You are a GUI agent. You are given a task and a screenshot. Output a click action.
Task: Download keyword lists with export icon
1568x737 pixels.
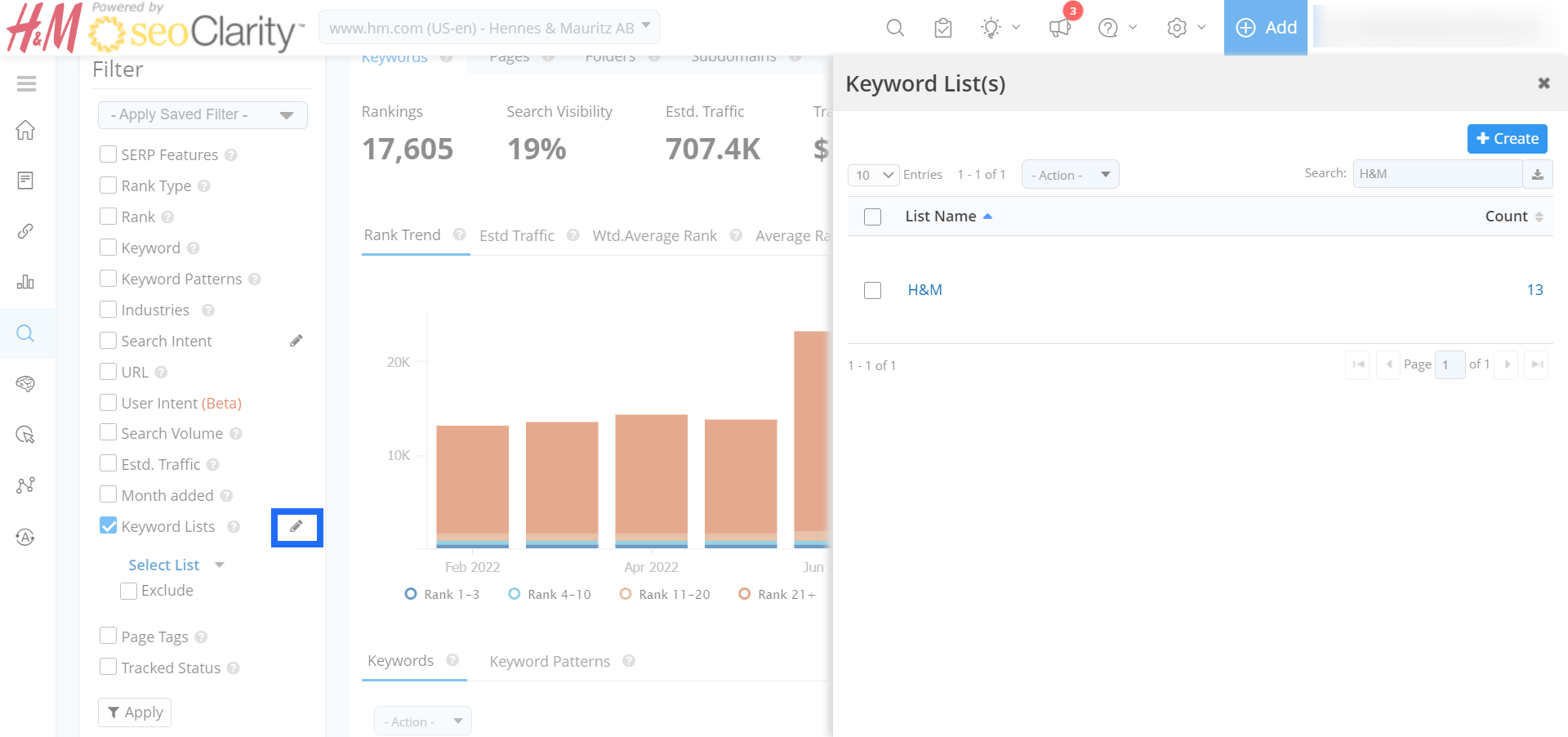(1538, 174)
